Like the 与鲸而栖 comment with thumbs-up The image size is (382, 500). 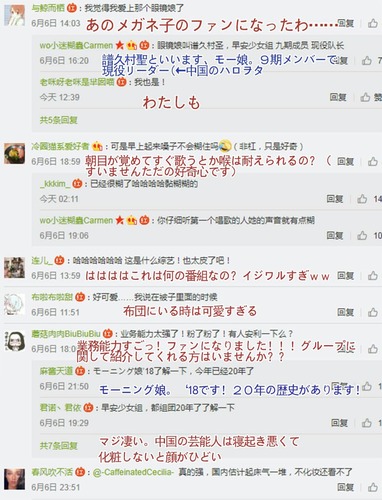coord(373,23)
